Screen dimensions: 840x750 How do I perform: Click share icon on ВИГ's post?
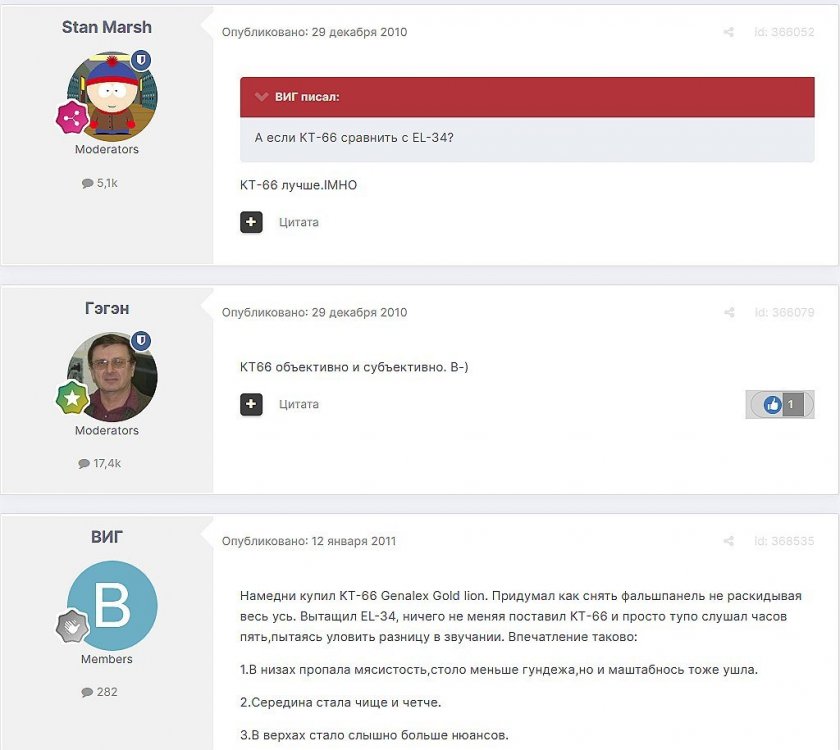point(729,541)
